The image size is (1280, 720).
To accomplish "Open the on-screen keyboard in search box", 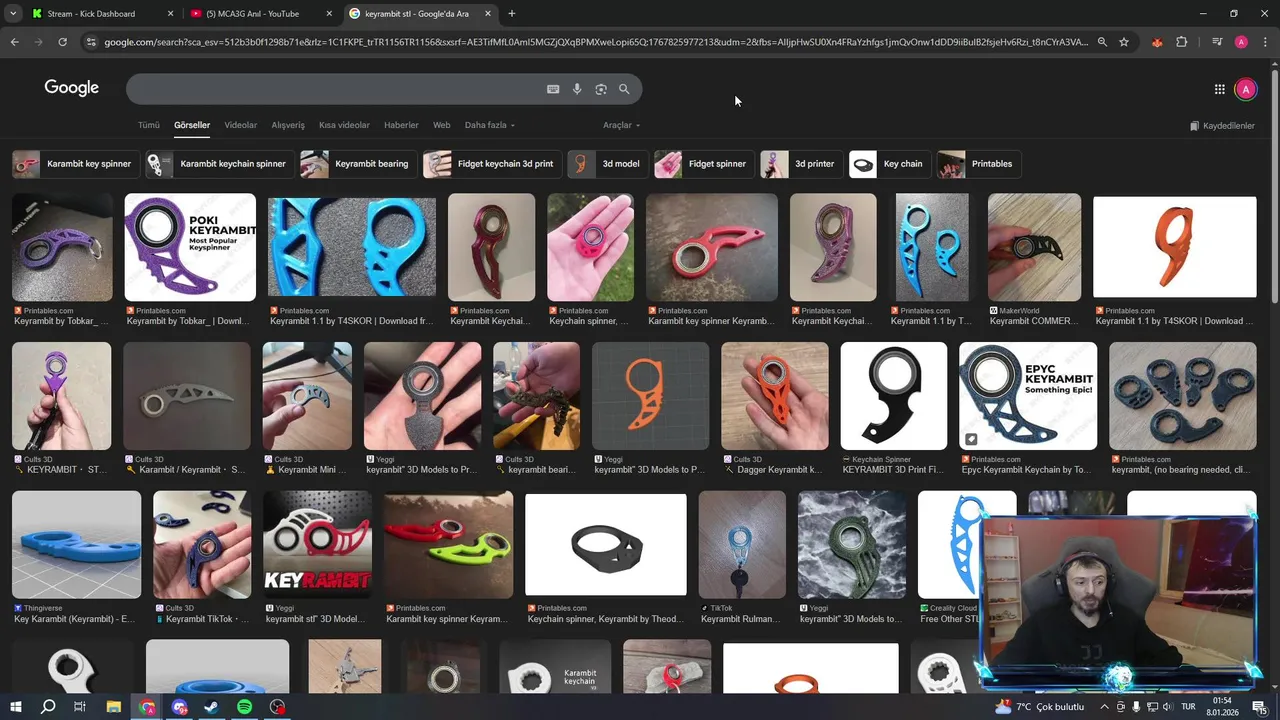I will click(x=553, y=89).
